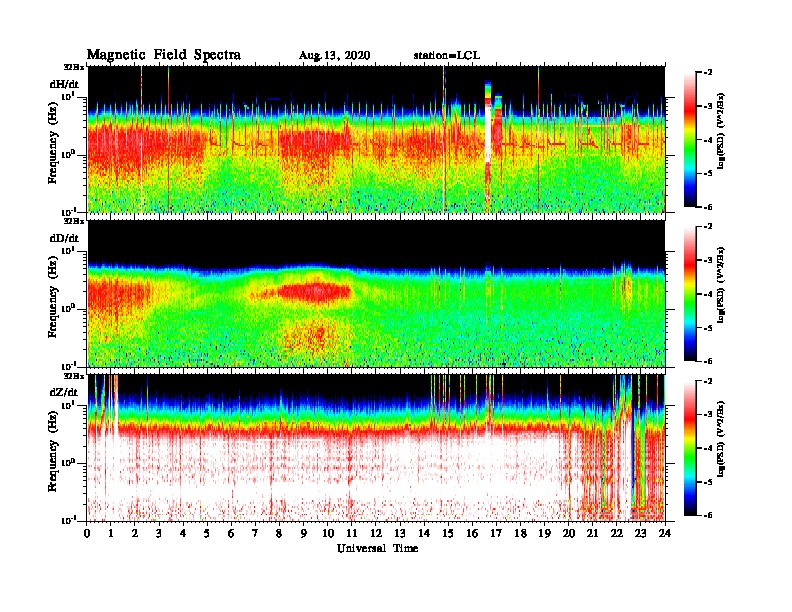Click the "15" hour tick on the time axis

(x=448, y=534)
